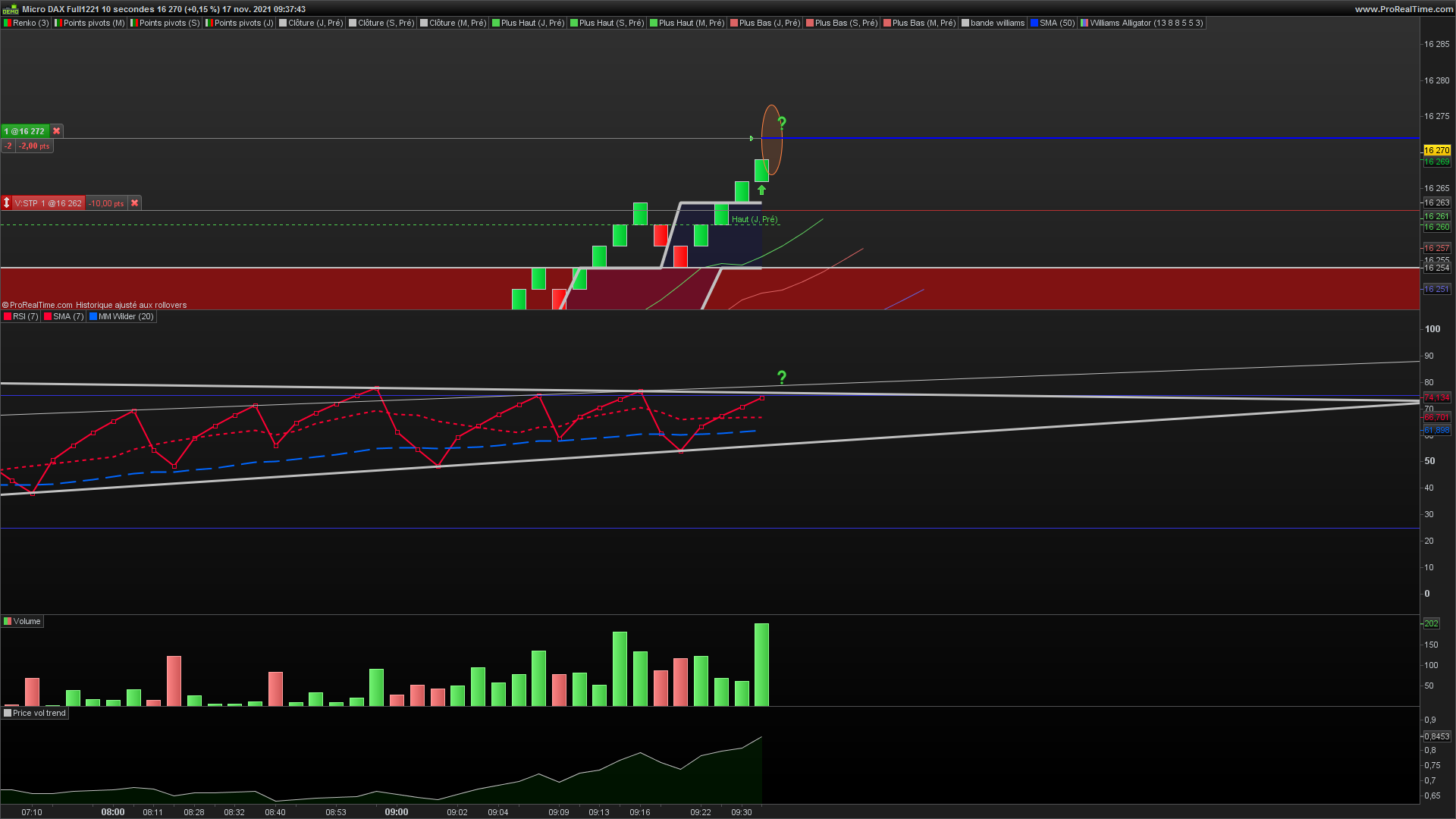Click the stop order move arrows icon

tap(6, 203)
